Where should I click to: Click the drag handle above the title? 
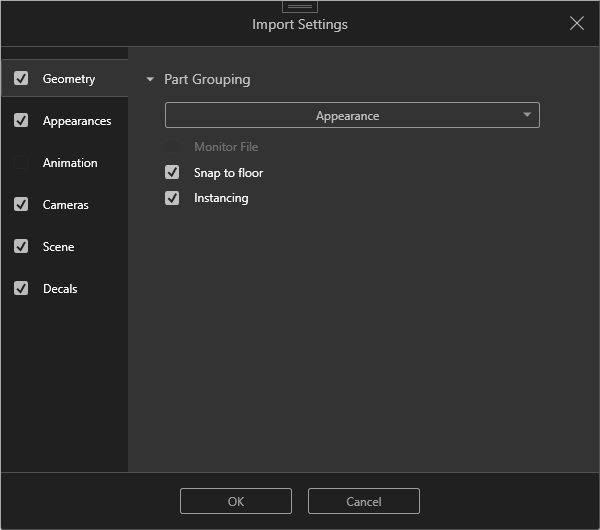click(x=300, y=6)
